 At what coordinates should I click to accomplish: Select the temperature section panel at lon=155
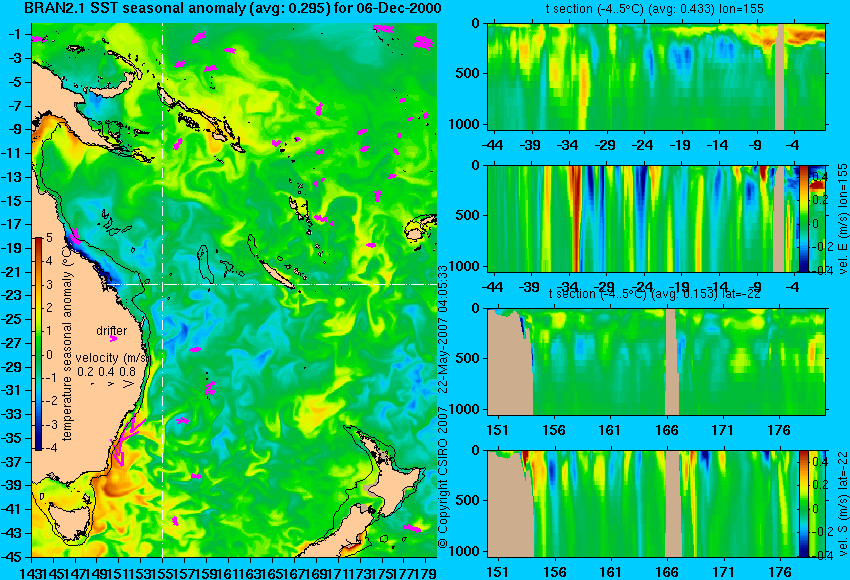click(x=656, y=76)
